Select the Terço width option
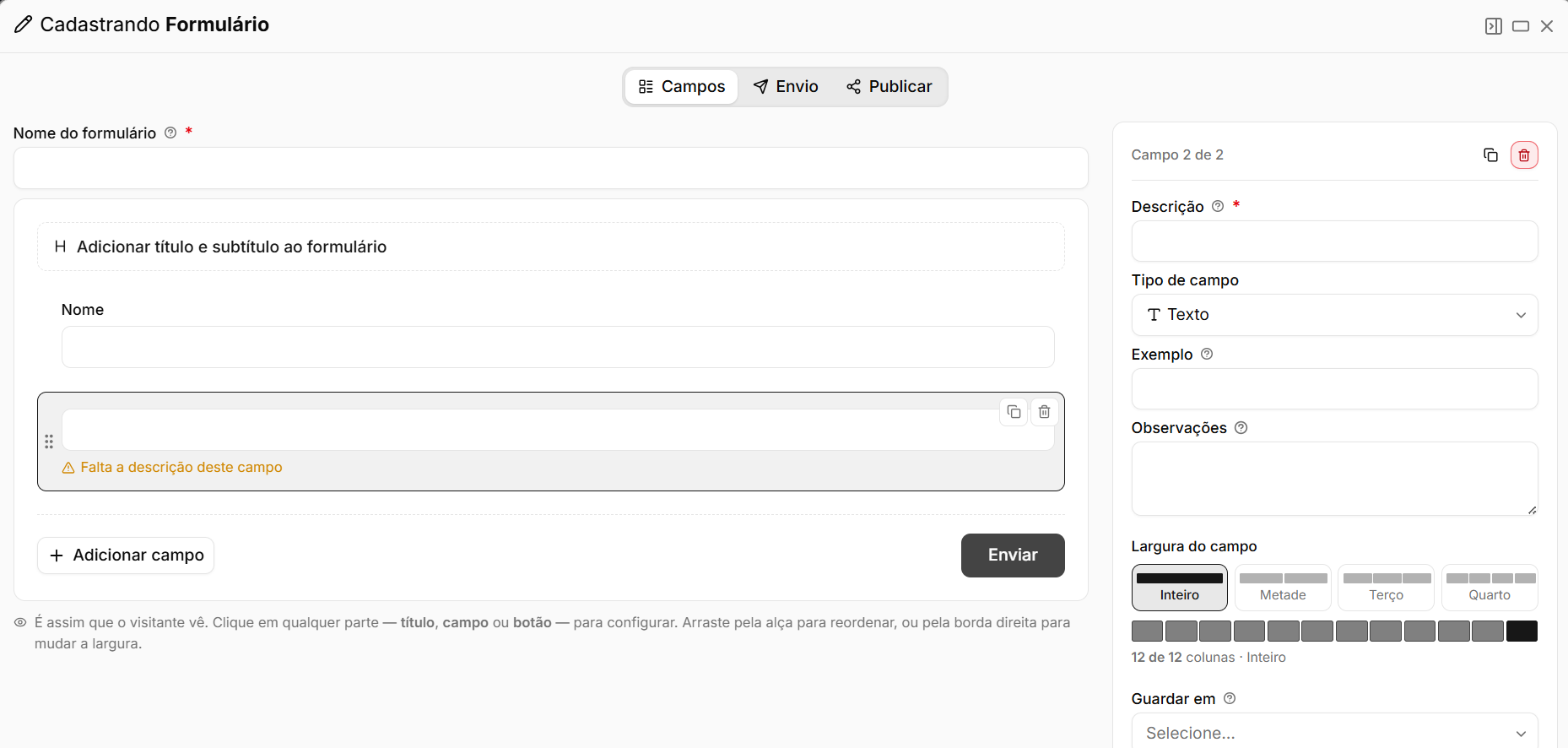 pos(1387,588)
